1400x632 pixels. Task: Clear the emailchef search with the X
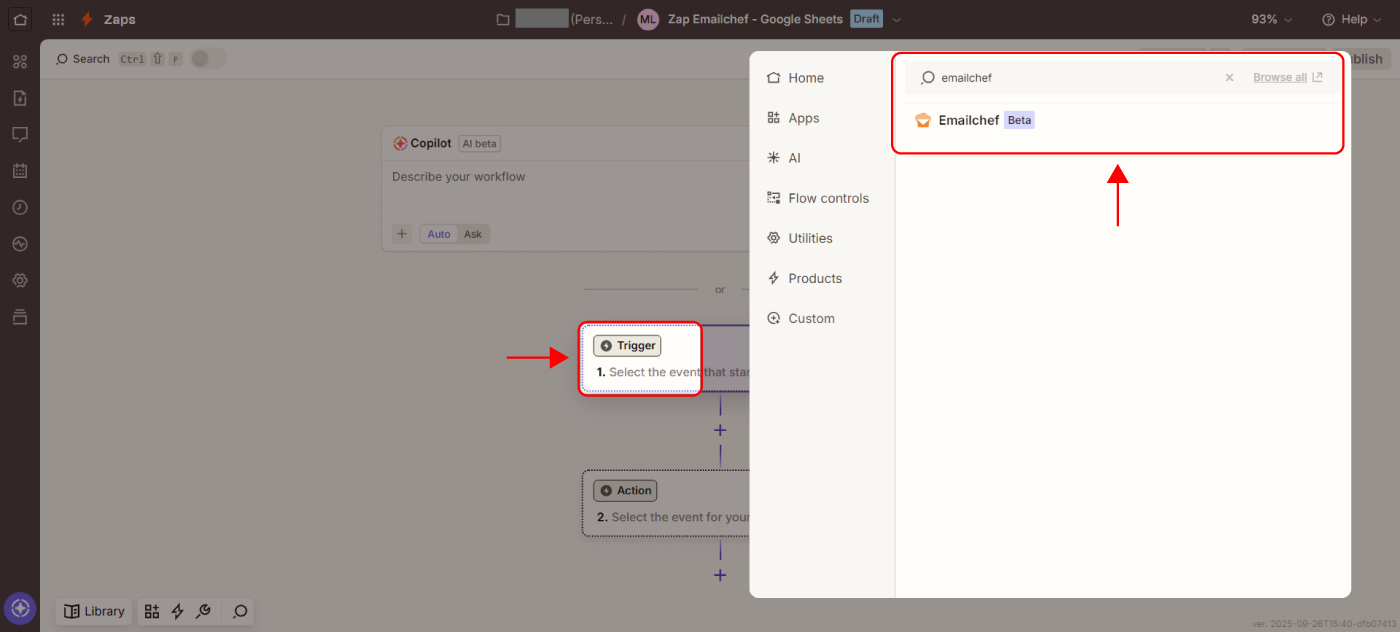tap(1229, 77)
